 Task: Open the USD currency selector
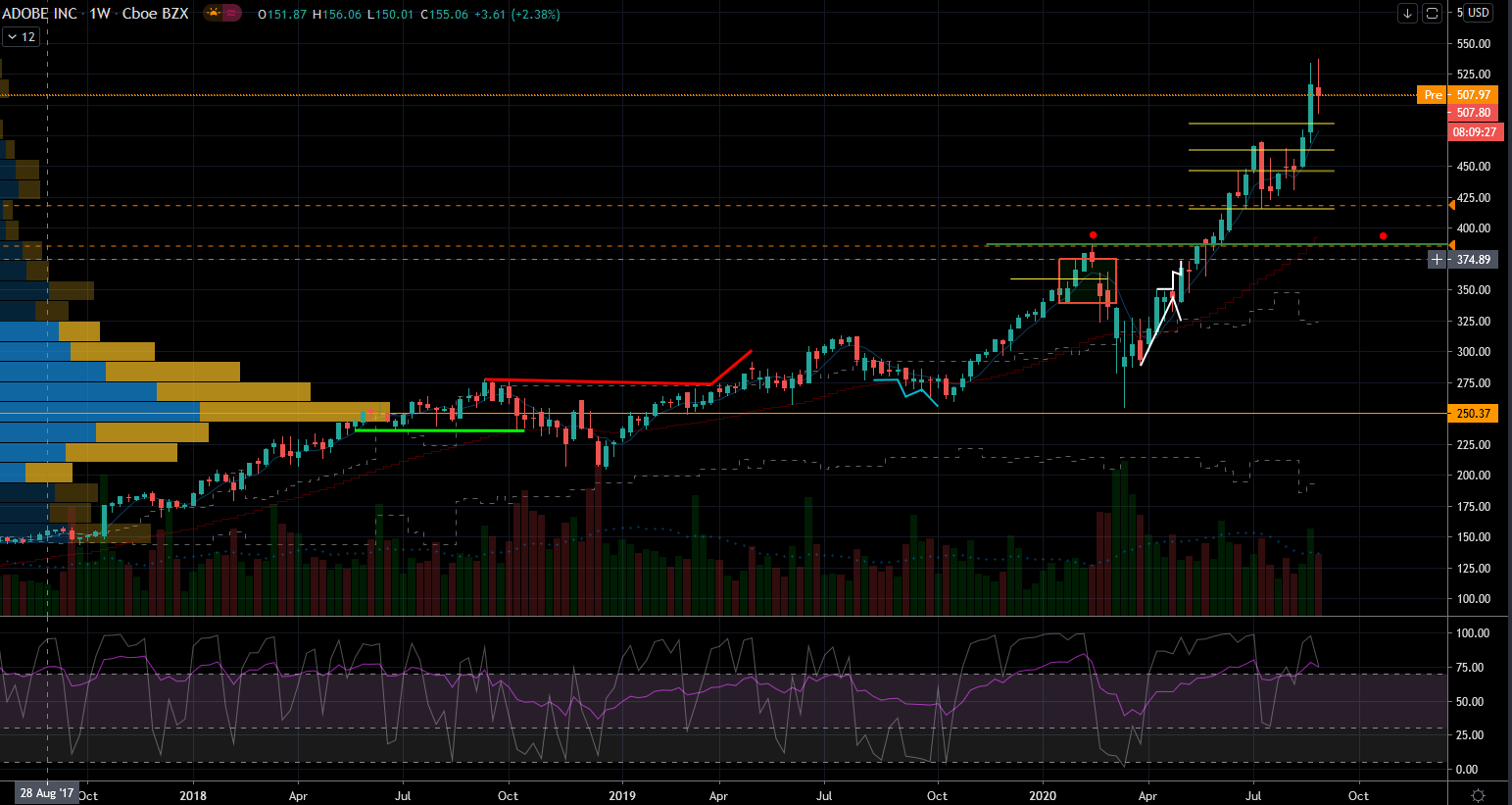pyautogui.click(x=1478, y=13)
